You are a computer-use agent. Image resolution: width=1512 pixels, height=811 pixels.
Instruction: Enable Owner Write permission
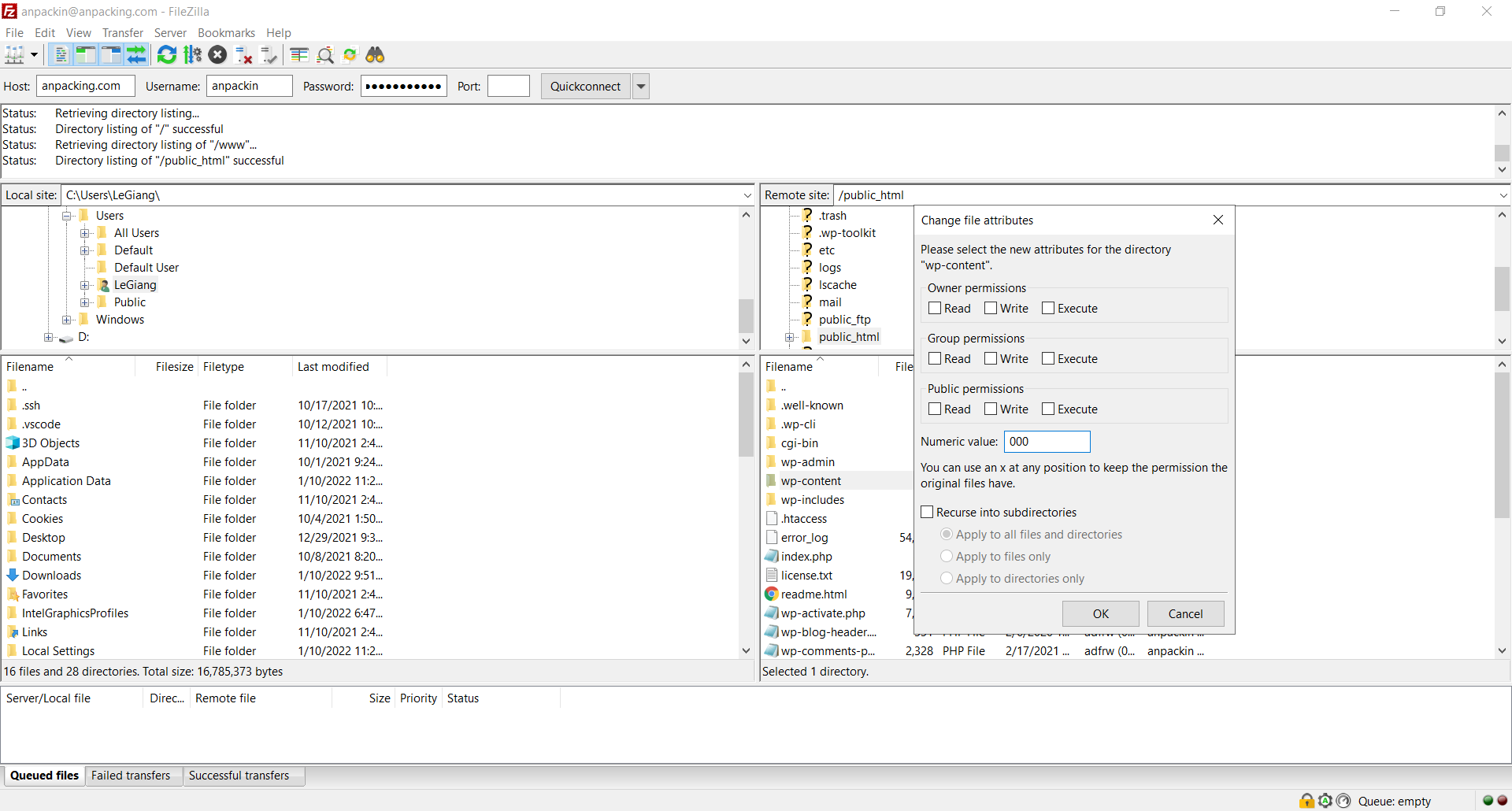991,309
